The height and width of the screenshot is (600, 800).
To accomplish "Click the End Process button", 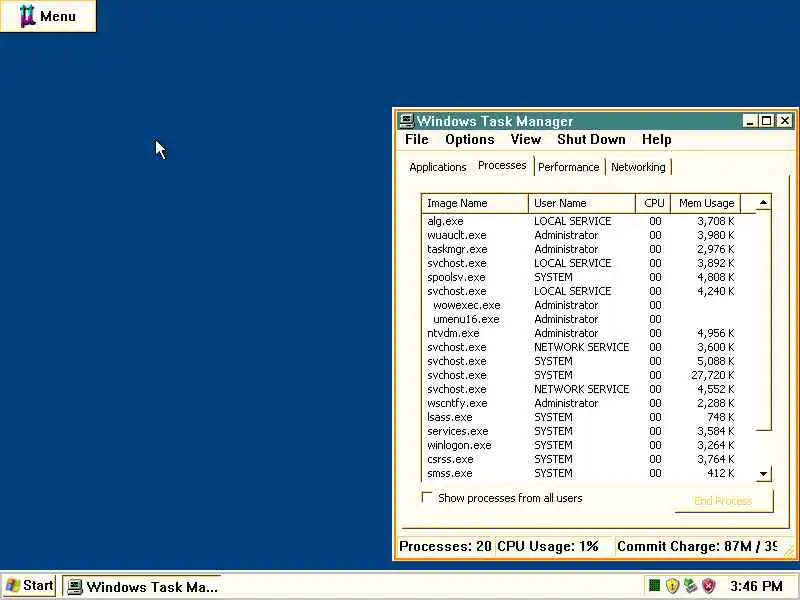I will (723, 501).
